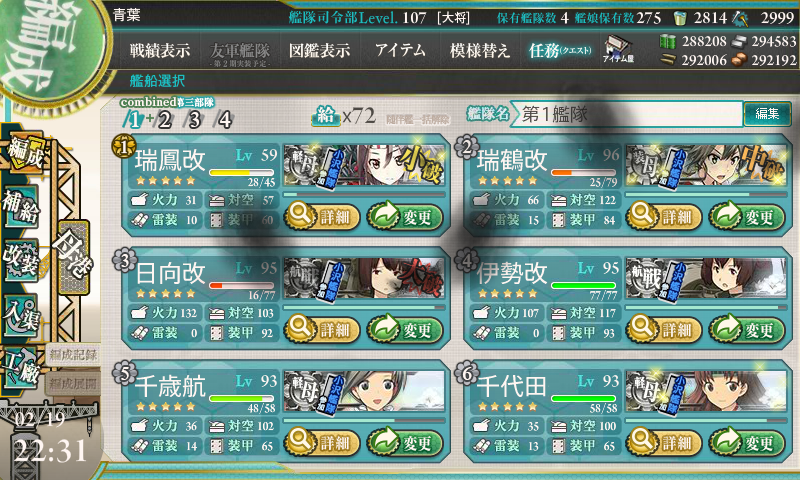Image resolution: width=800 pixels, height=480 pixels.
Task: Click 詳細 button for 瑞鳳改
Action: tap(322, 217)
